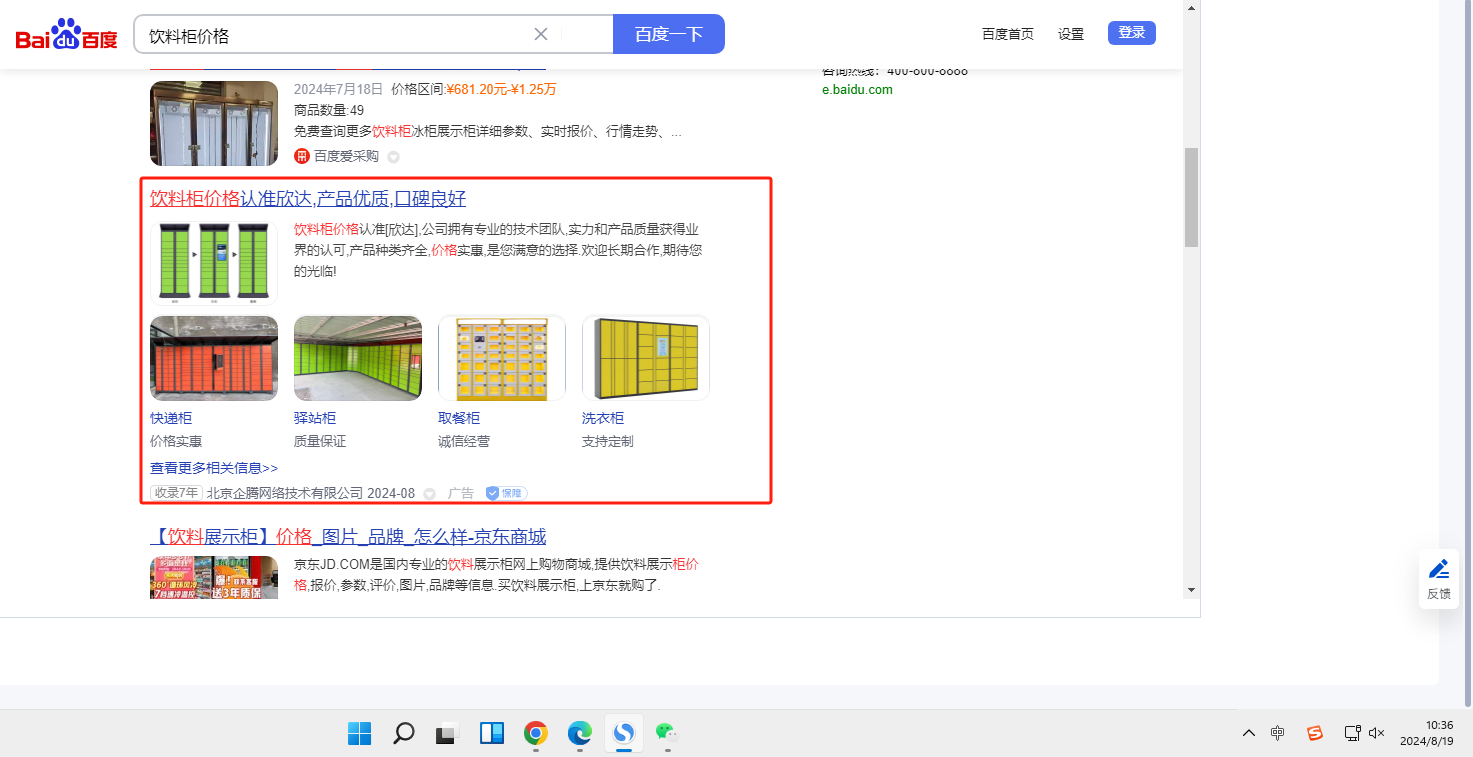This screenshot has width=1473, height=757.
Task: Click the blue 保障 shield badge
Action: [x=506, y=493]
